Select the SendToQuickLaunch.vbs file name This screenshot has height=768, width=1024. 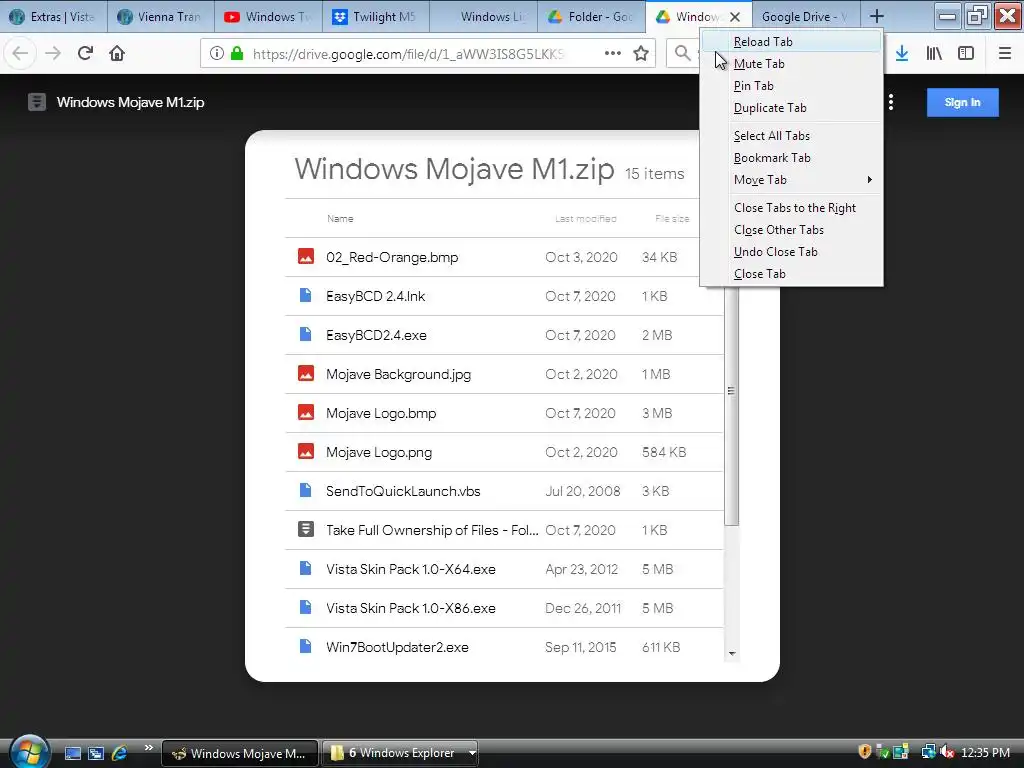(403, 491)
